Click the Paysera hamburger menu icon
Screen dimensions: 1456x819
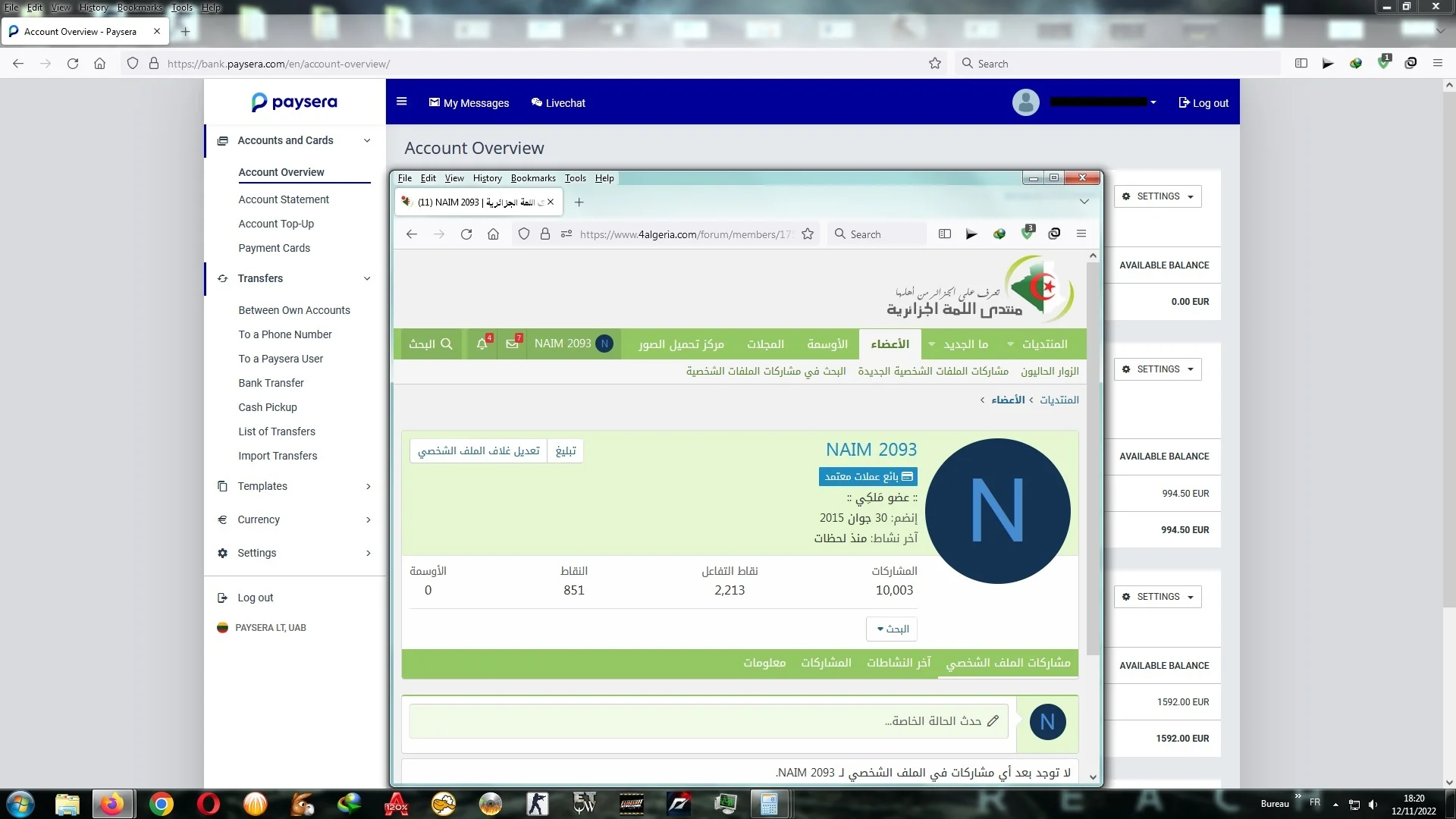coord(402,102)
